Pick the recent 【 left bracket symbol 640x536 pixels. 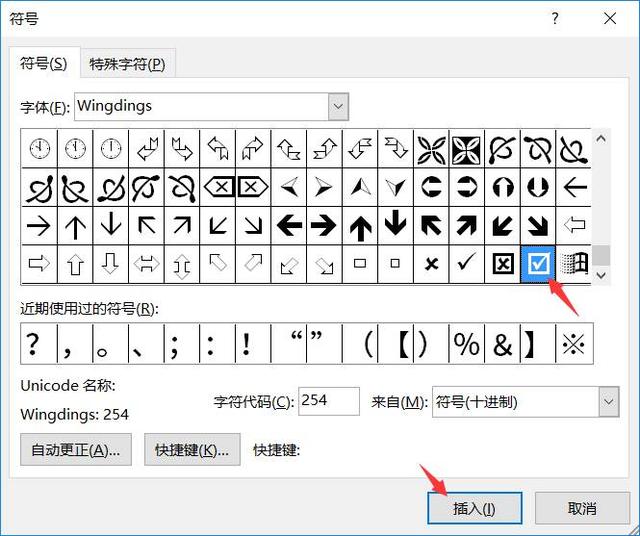point(396,344)
